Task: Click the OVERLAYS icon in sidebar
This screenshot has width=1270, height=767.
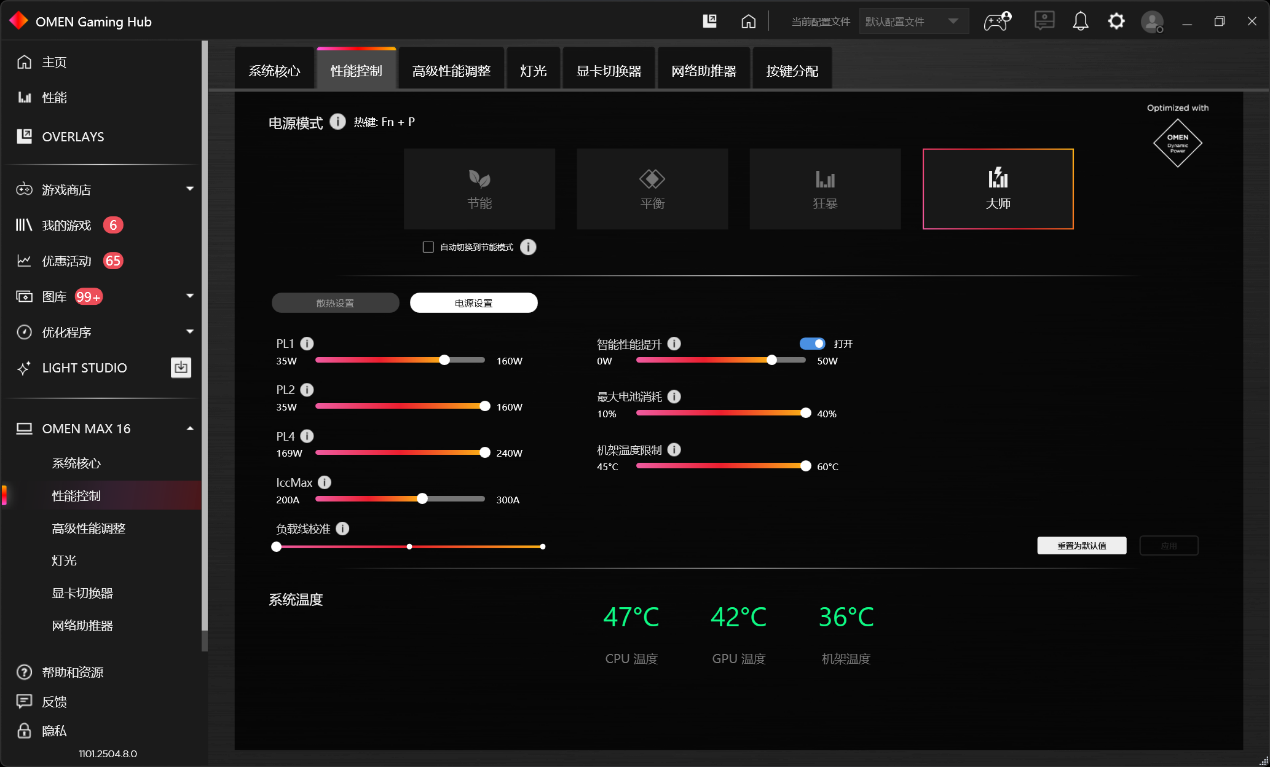Action: [x=24, y=136]
